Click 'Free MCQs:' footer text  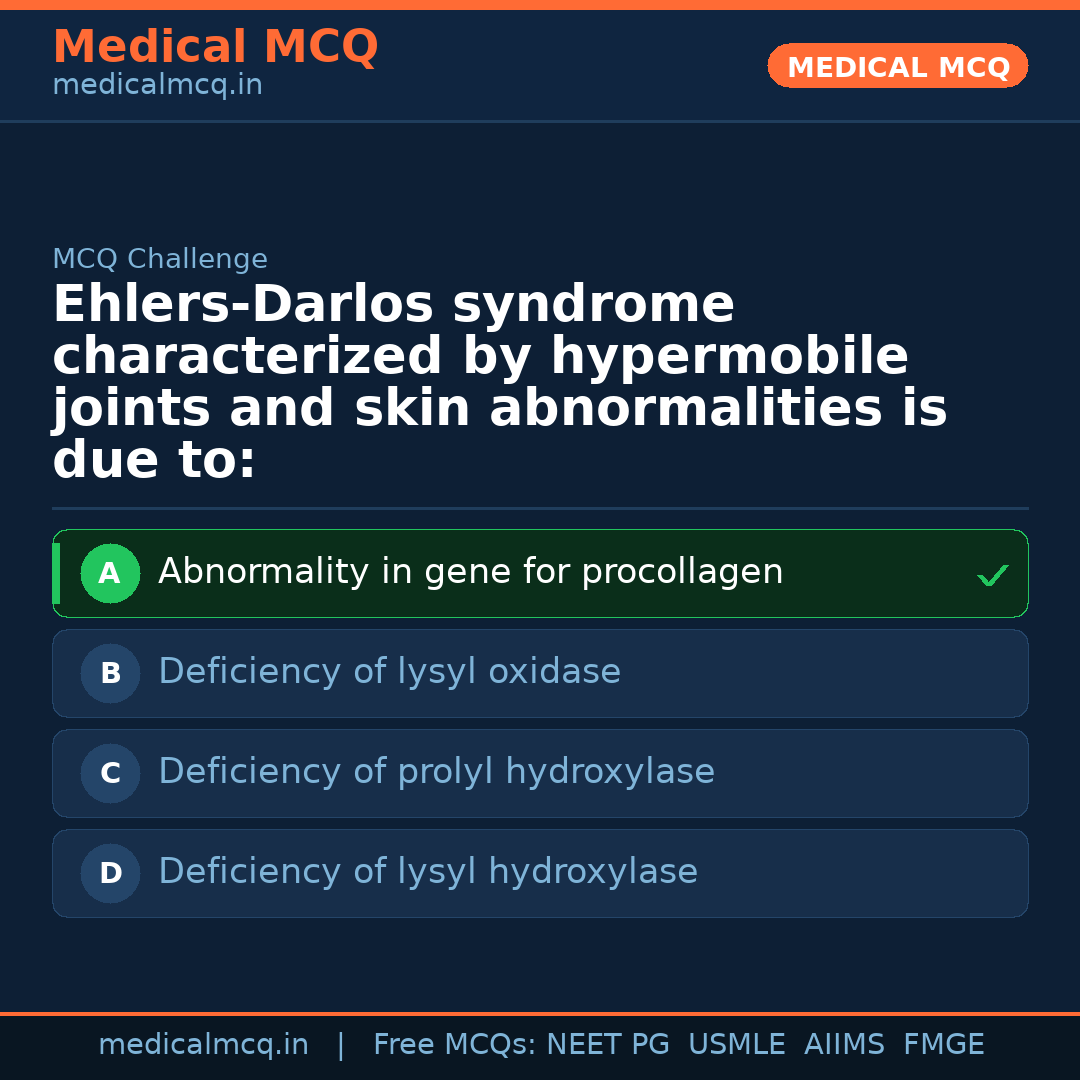click(454, 1045)
